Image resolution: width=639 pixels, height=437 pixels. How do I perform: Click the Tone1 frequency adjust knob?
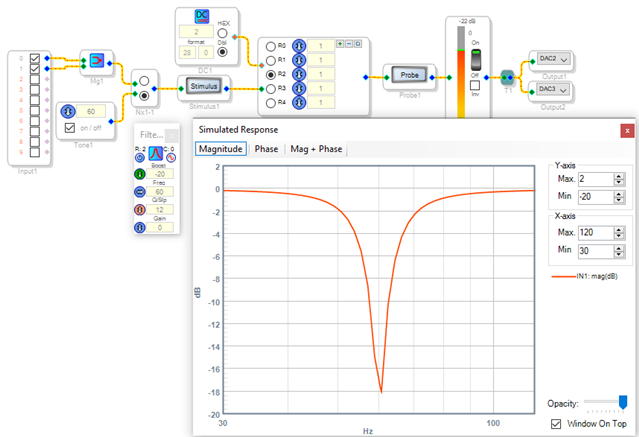[x=68, y=111]
